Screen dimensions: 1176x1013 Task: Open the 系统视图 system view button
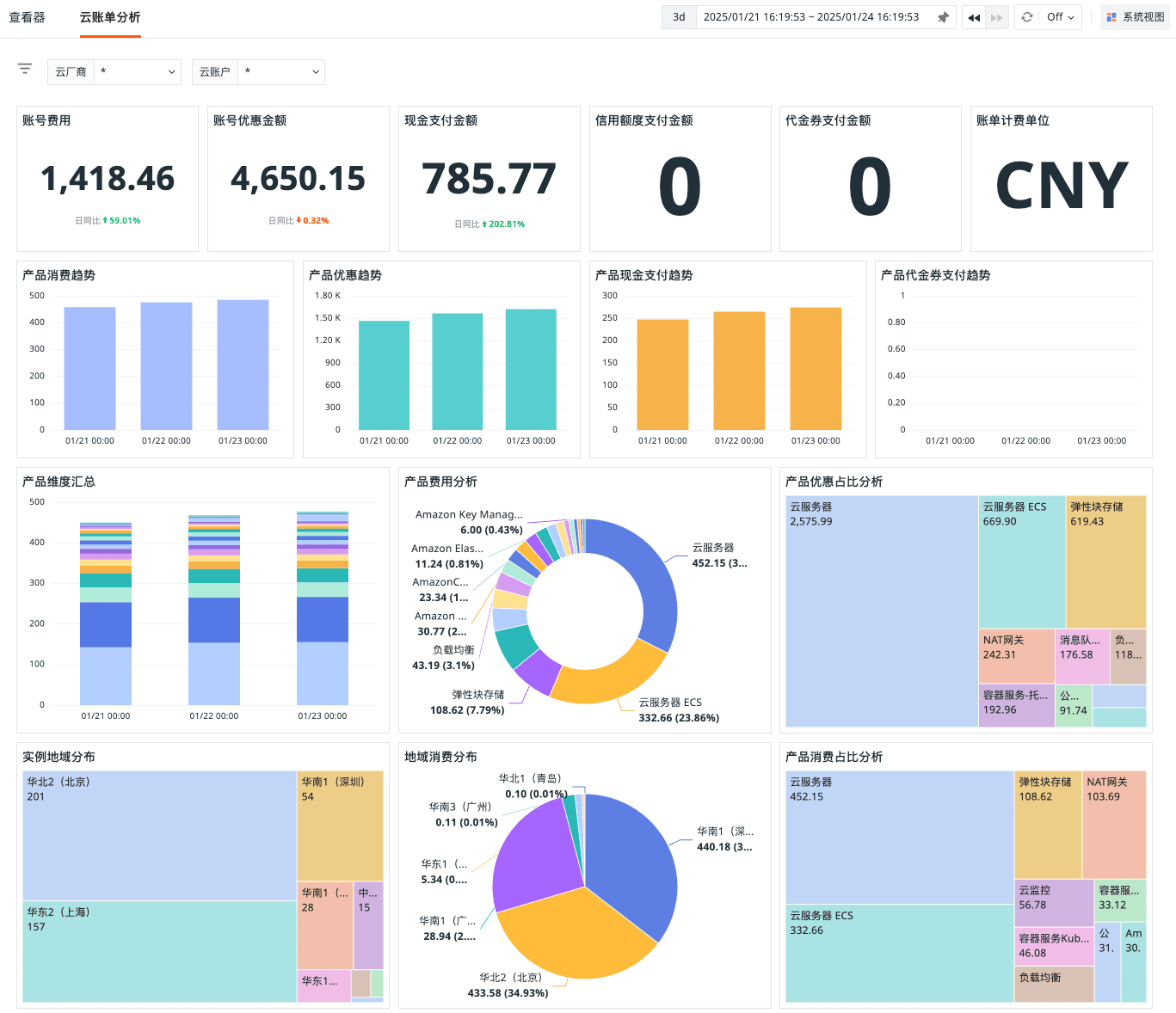pyautogui.click(x=1135, y=17)
